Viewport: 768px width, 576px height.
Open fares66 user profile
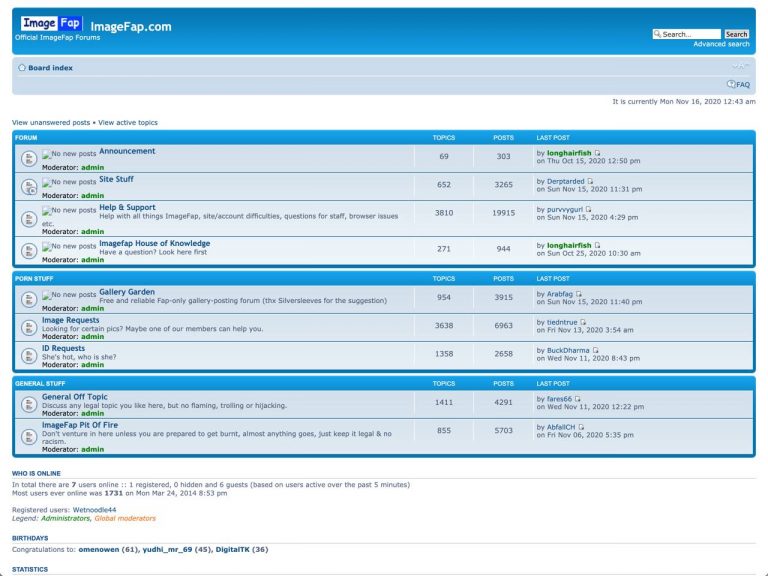click(559, 399)
